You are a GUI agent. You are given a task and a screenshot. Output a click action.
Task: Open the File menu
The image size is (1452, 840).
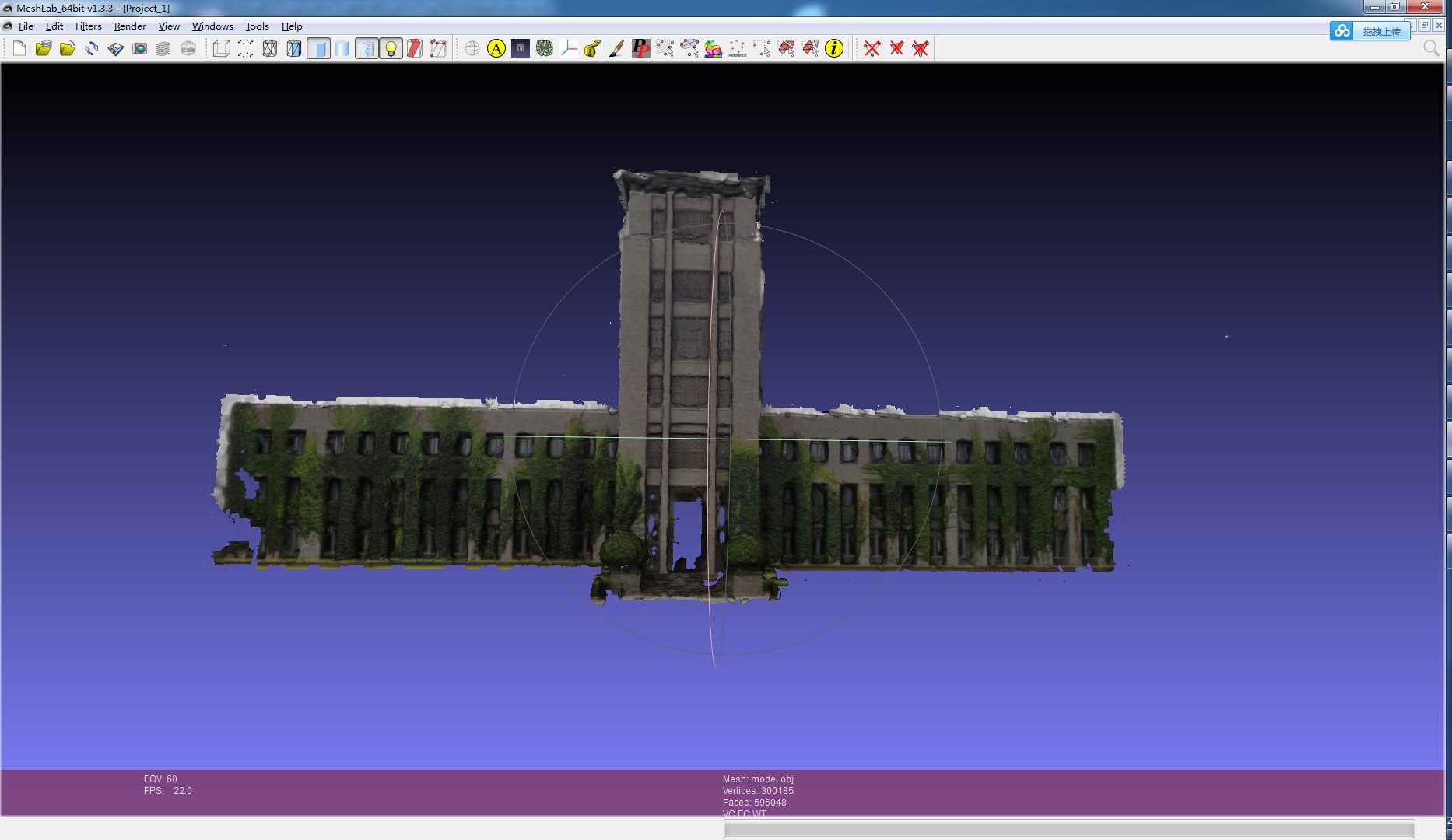[x=26, y=26]
